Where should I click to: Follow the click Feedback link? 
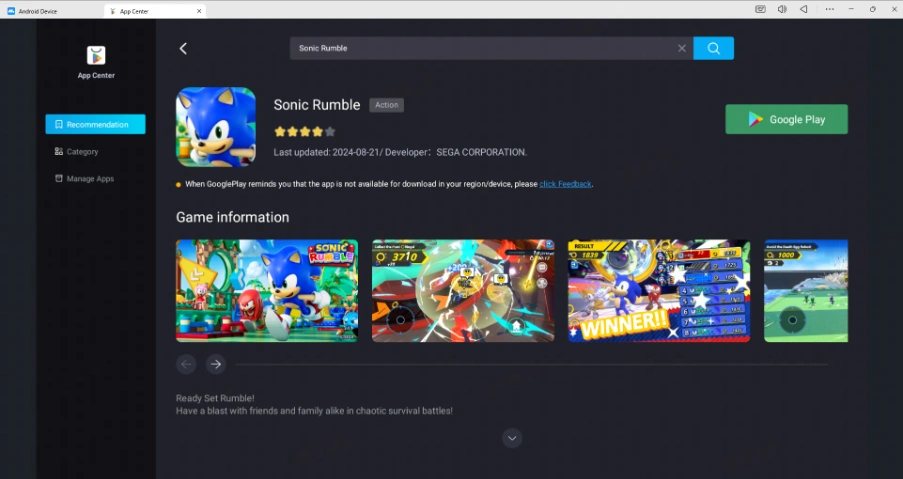click(x=565, y=184)
